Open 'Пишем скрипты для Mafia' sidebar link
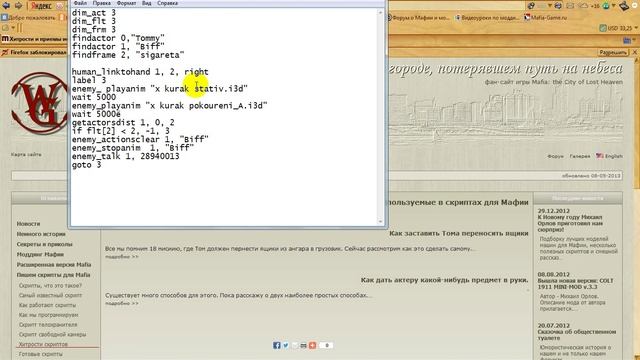640x360 pixels. point(53,275)
